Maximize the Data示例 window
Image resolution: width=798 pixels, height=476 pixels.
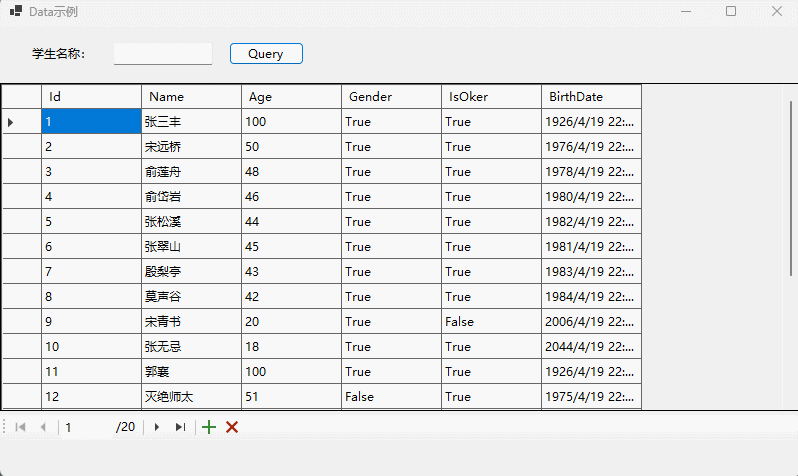(731, 11)
